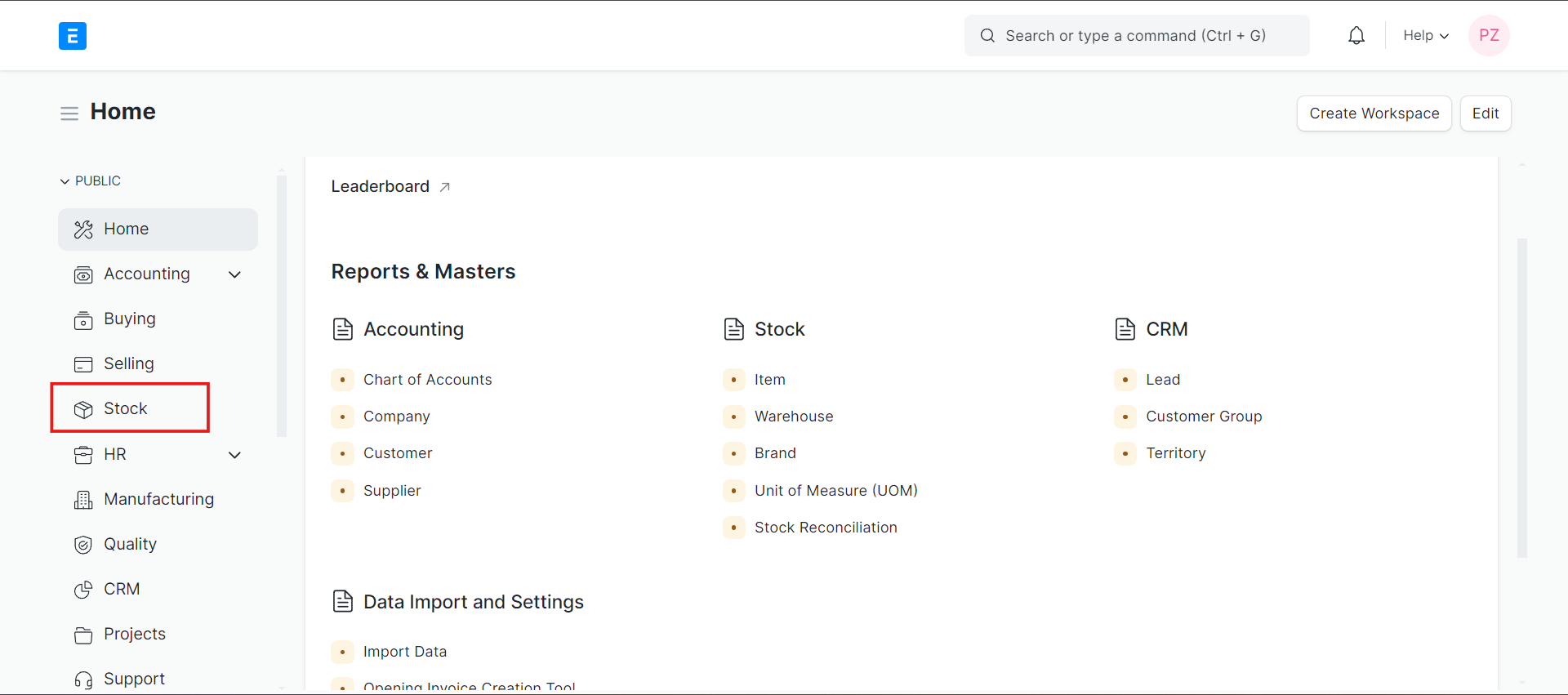Click the Quality sidebar shield icon

coord(83,545)
